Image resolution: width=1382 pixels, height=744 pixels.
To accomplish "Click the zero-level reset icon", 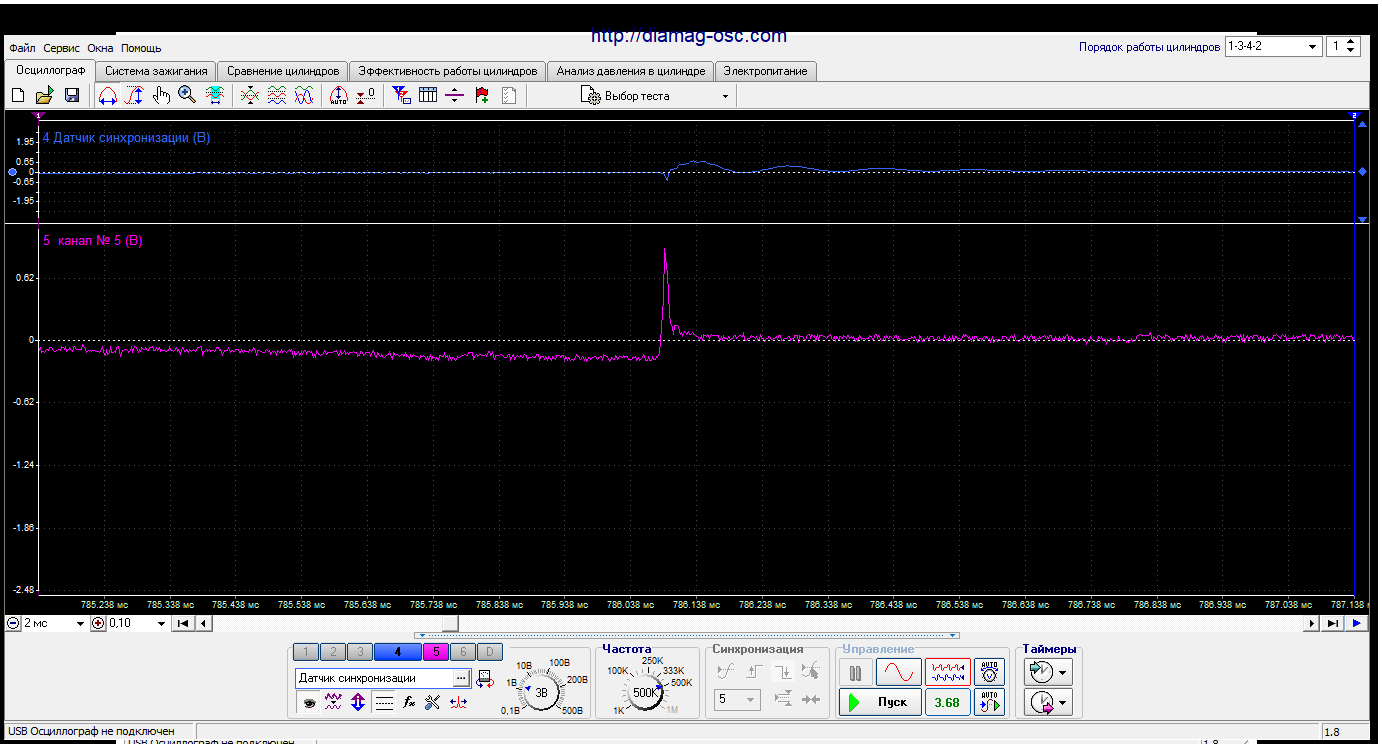I will (x=366, y=96).
